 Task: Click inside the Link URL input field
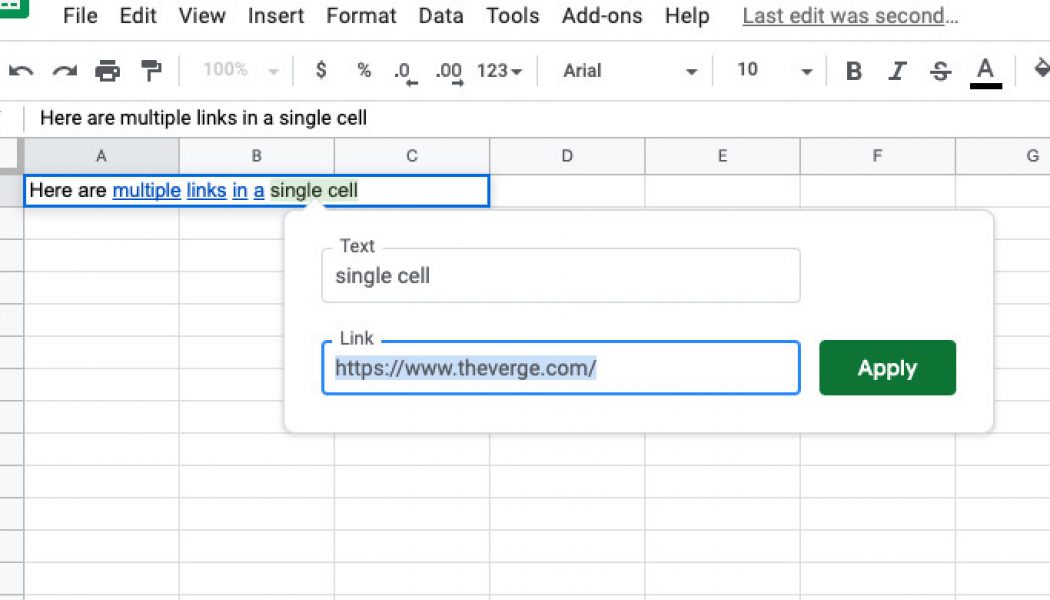[560, 368]
